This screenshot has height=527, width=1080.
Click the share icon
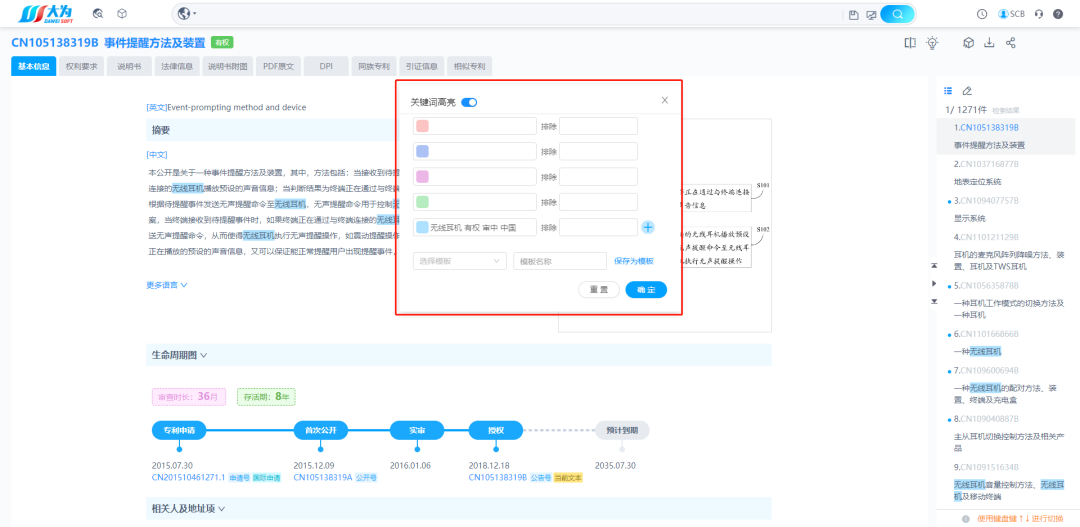click(1011, 43)
